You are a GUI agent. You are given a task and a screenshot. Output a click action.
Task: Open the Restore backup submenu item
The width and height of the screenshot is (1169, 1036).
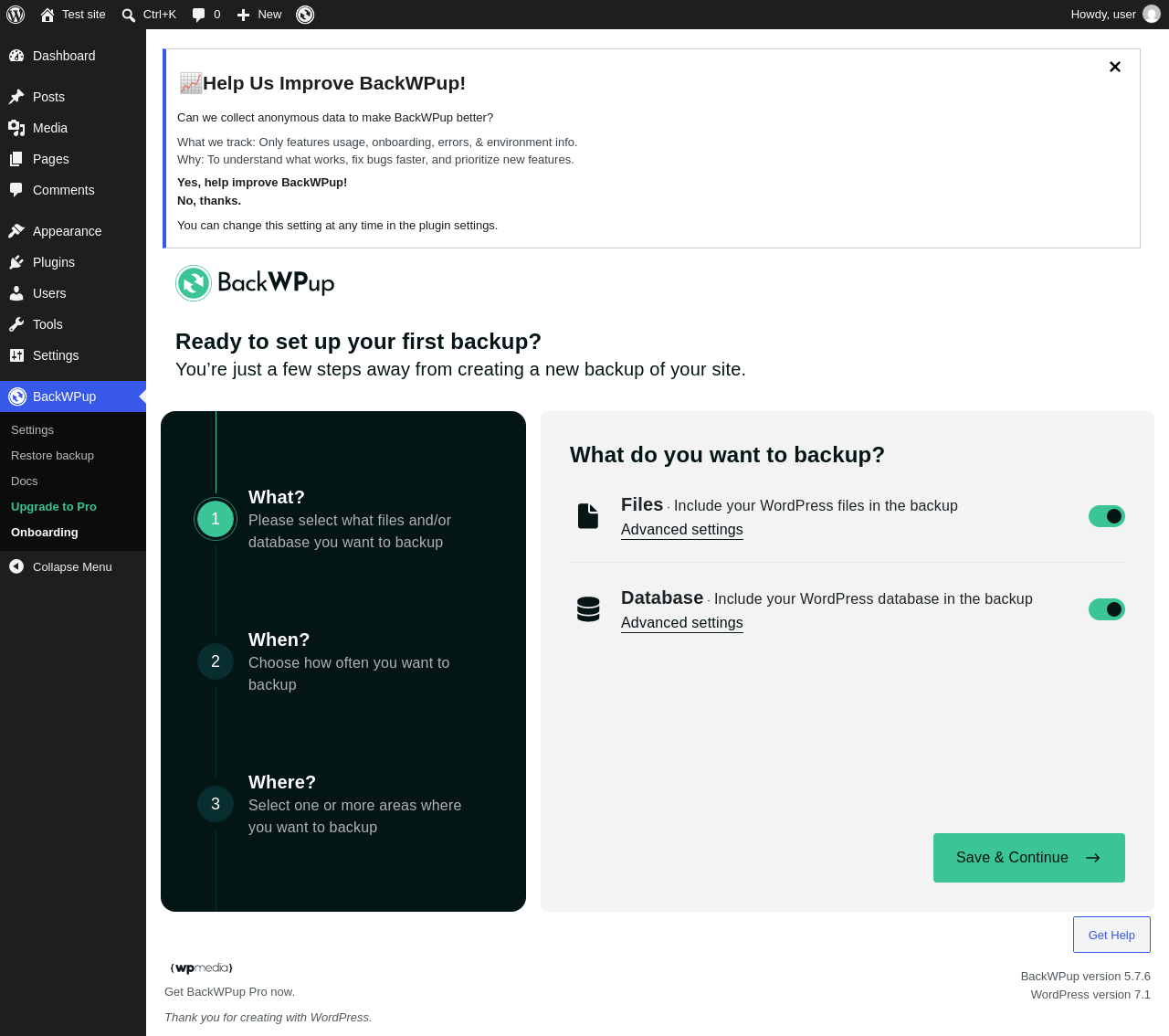coord(52,456)
